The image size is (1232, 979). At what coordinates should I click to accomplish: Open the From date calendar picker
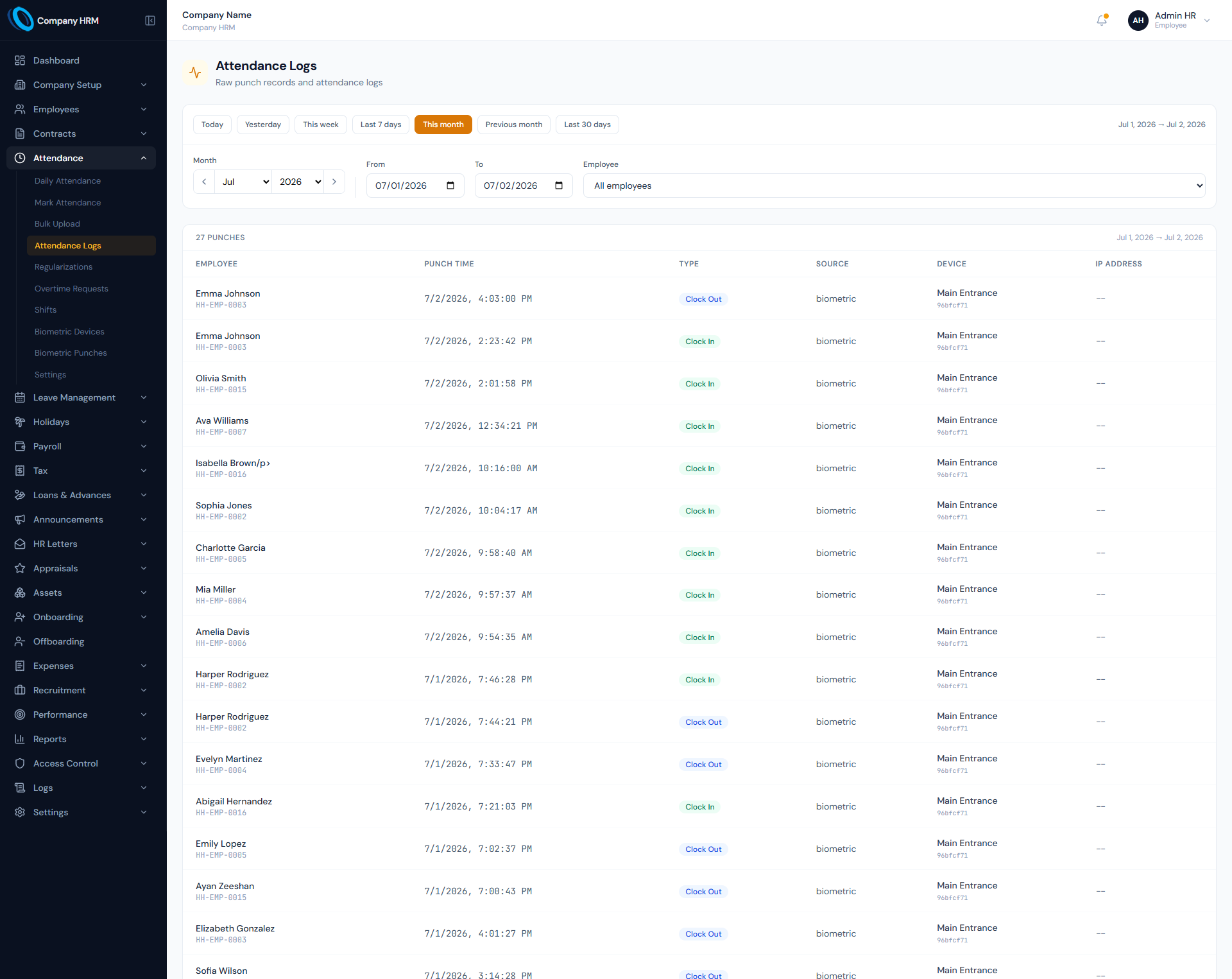click(450, 186)
